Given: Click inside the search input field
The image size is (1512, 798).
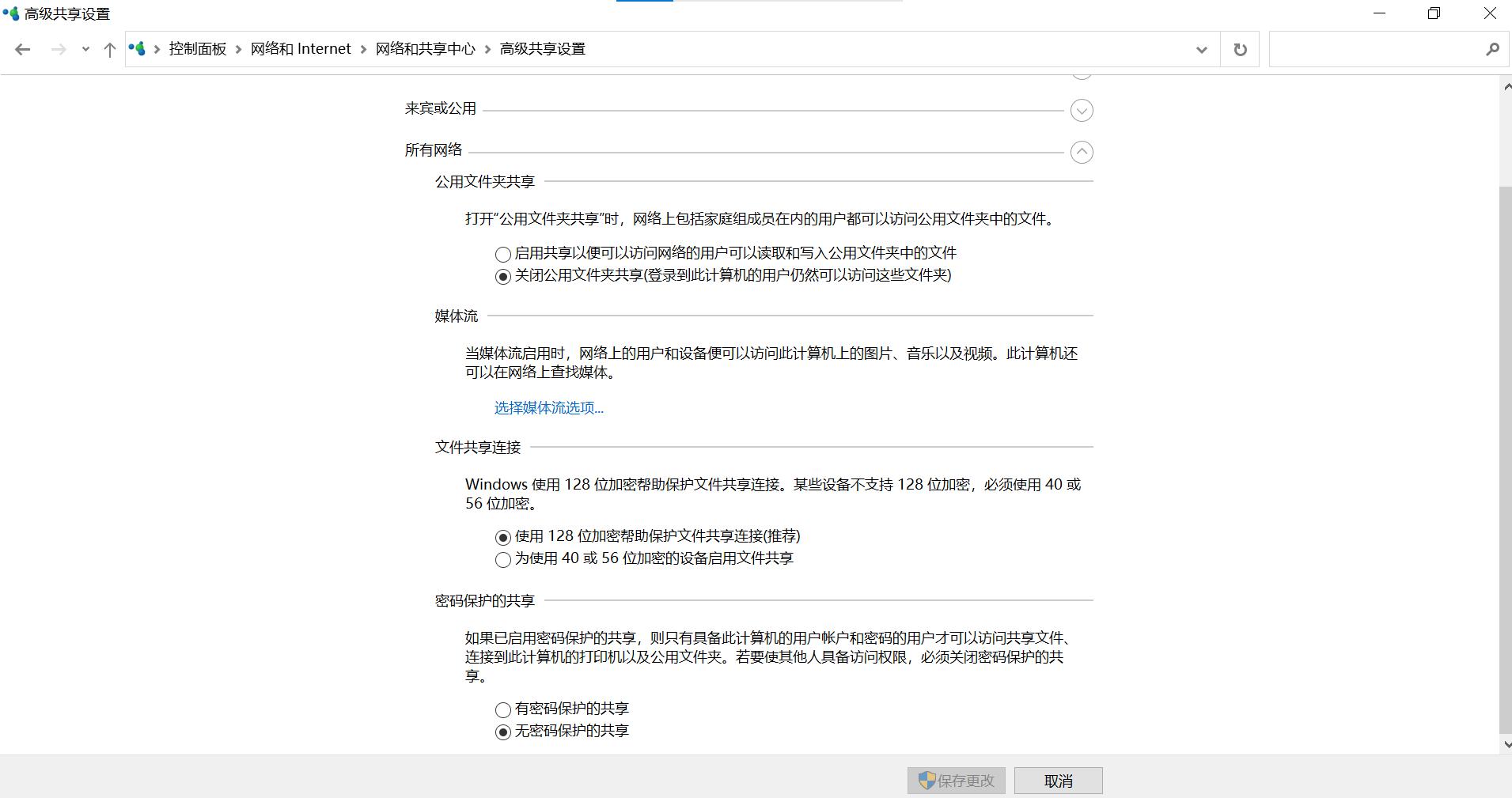Looking at the screenshot, I should [x=1377, y=48].
